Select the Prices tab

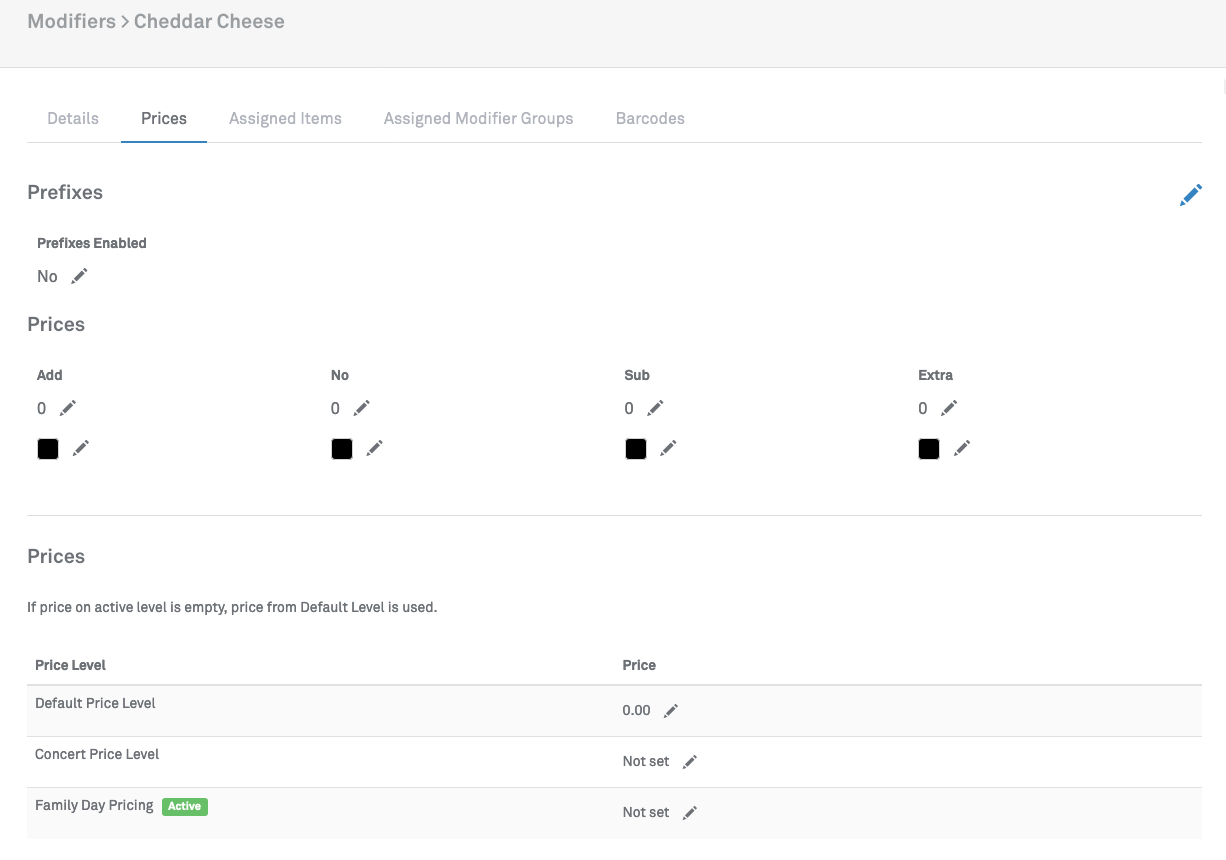(x=164, y=118)
